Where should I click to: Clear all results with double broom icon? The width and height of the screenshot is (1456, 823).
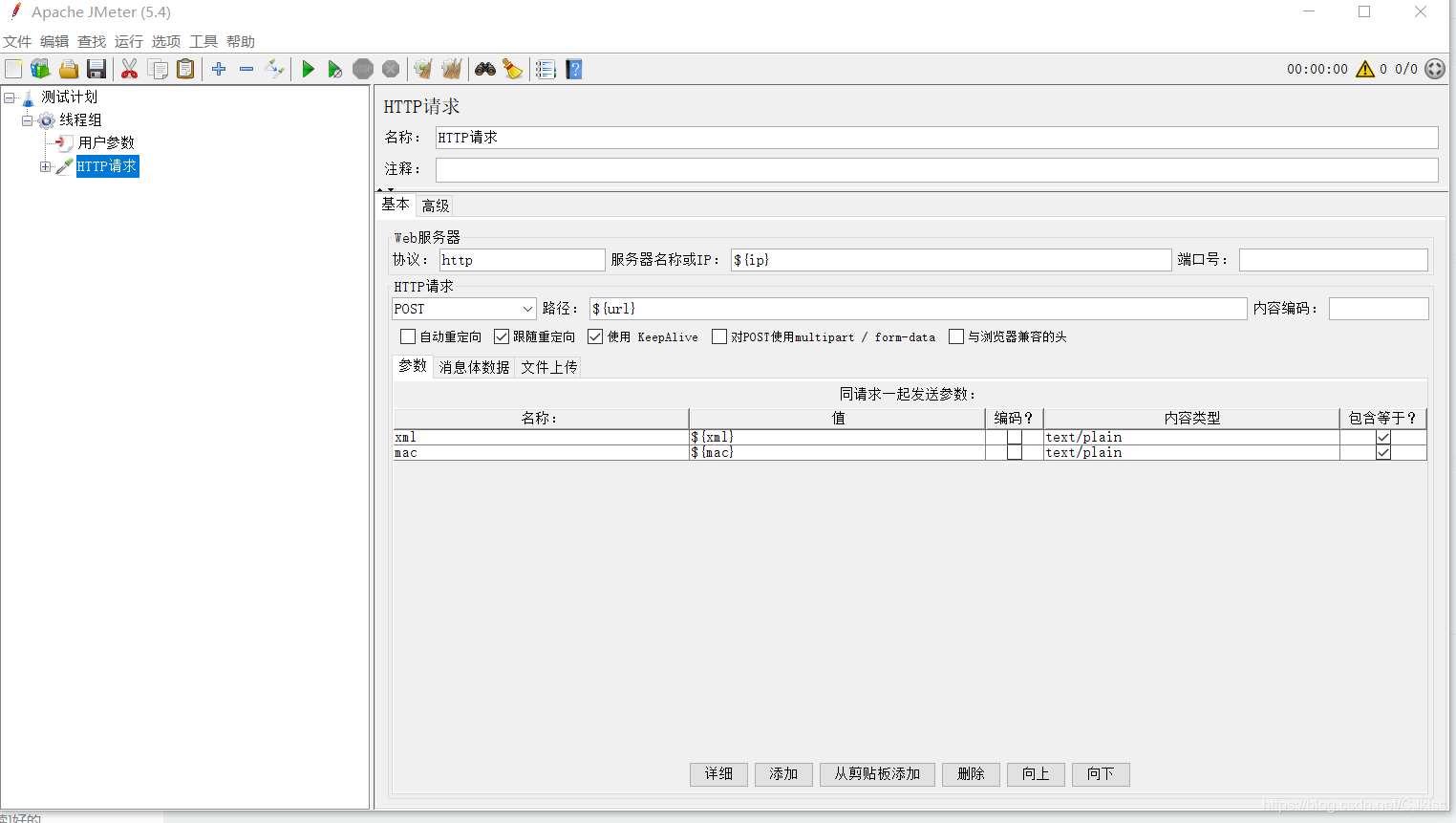[452, 69]
